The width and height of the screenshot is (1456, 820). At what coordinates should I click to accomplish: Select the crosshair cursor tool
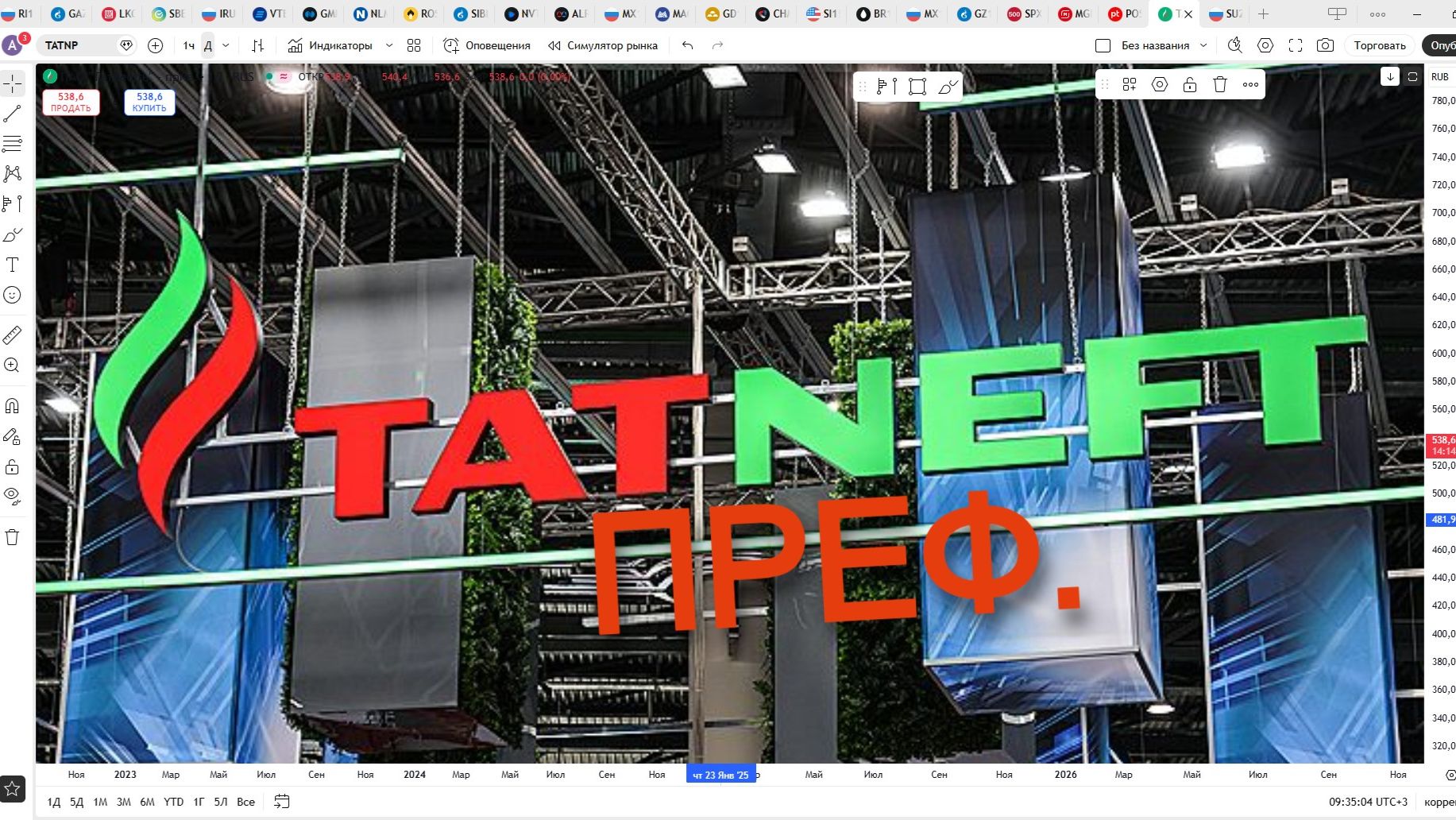point(13,83)
